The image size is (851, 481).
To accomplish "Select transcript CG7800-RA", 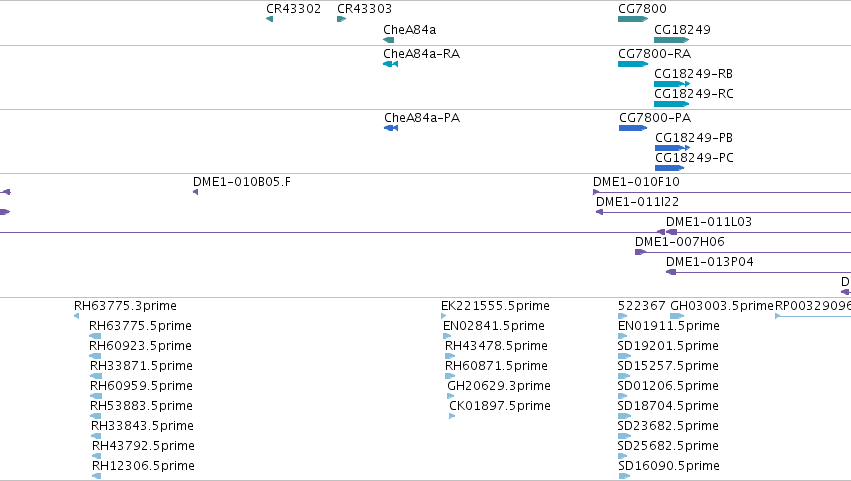I will click(654, 54).
